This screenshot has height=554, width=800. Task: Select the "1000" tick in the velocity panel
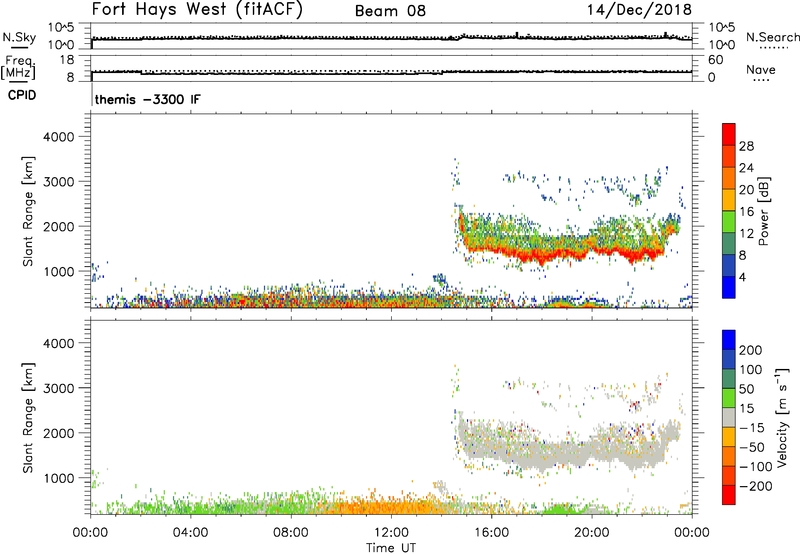58,478
